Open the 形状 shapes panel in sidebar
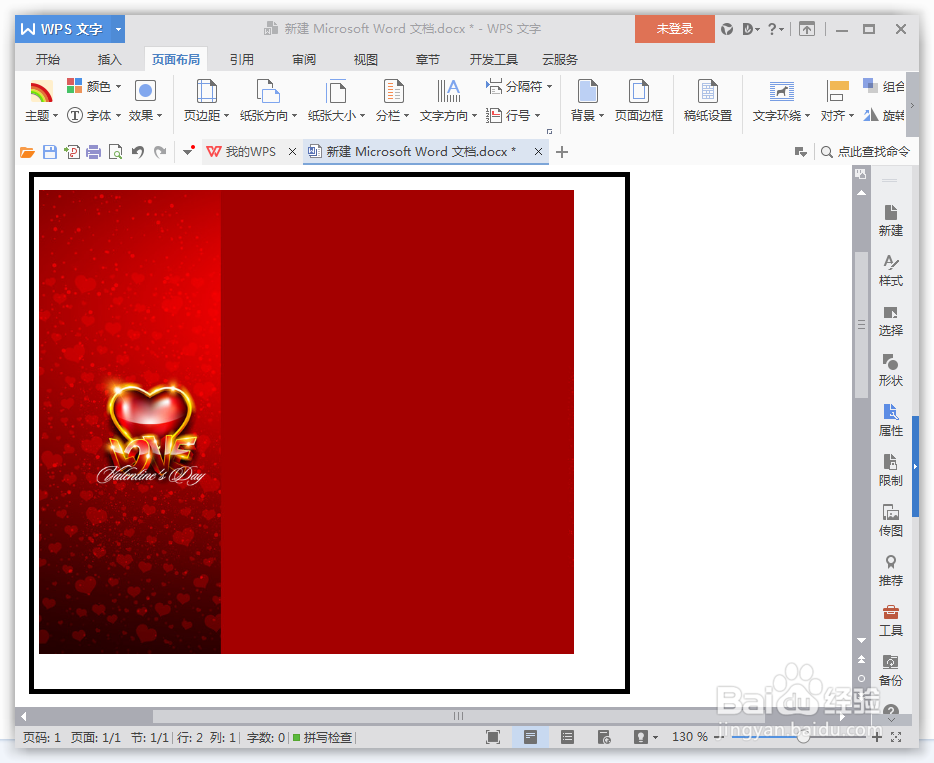This screenshot has width=934, height=763. pos(890,369)
